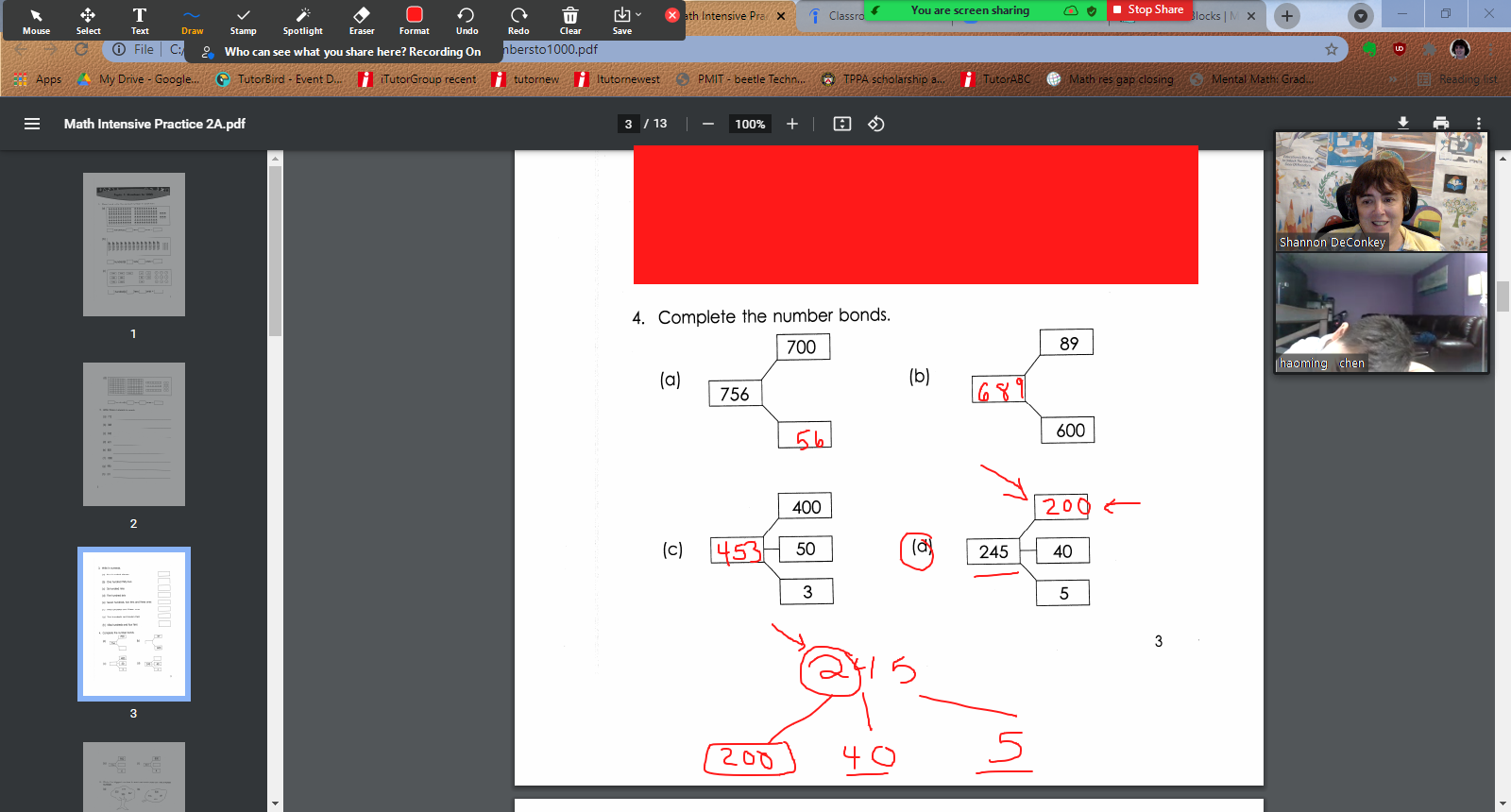Click thumbnail sidebar scrollbar down arrow
The width and height of the screenshot is (1511, 812).
point(275,804)
